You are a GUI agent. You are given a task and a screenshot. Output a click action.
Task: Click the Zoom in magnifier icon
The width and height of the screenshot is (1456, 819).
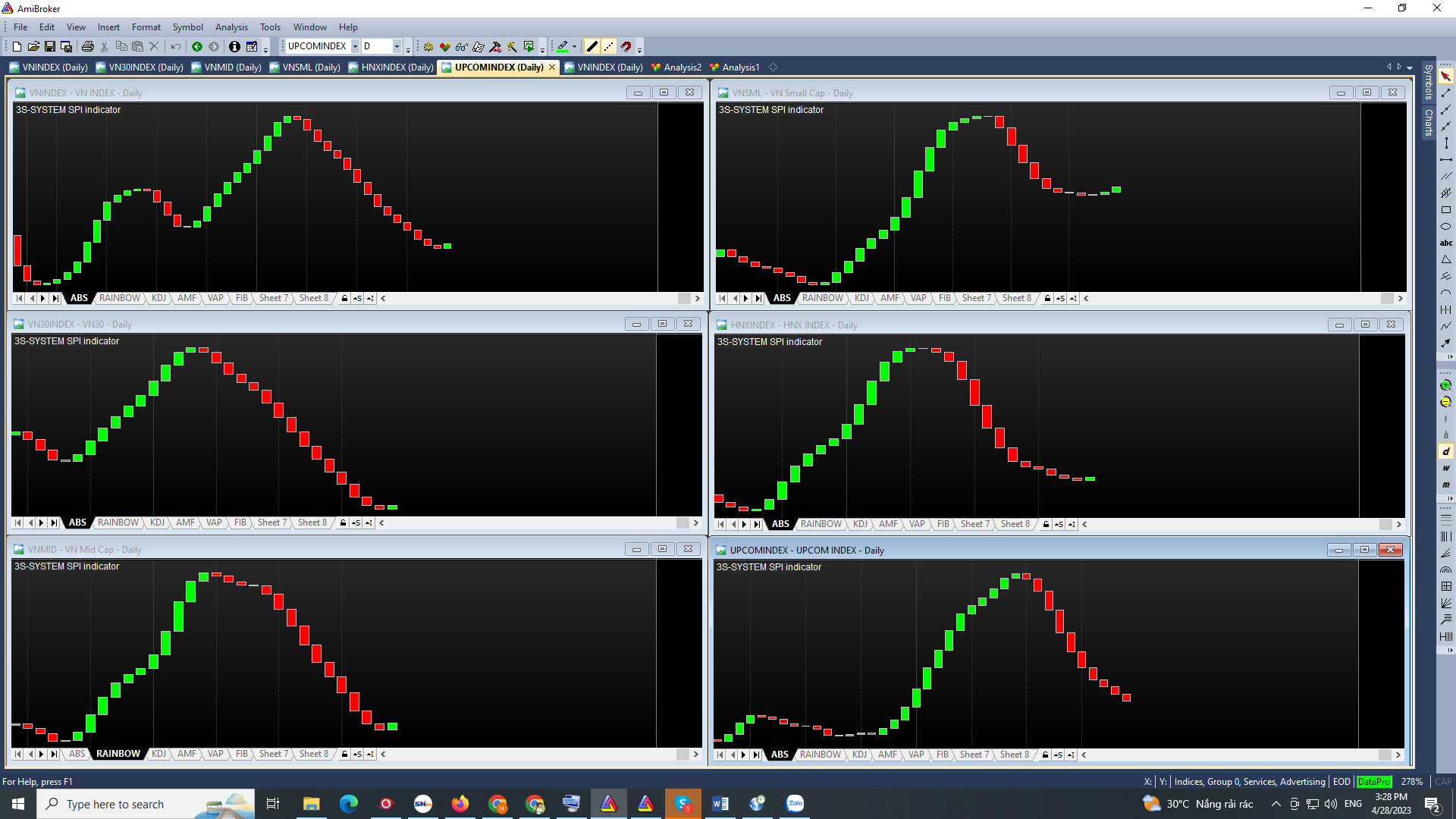click(x=1445, y=385)
